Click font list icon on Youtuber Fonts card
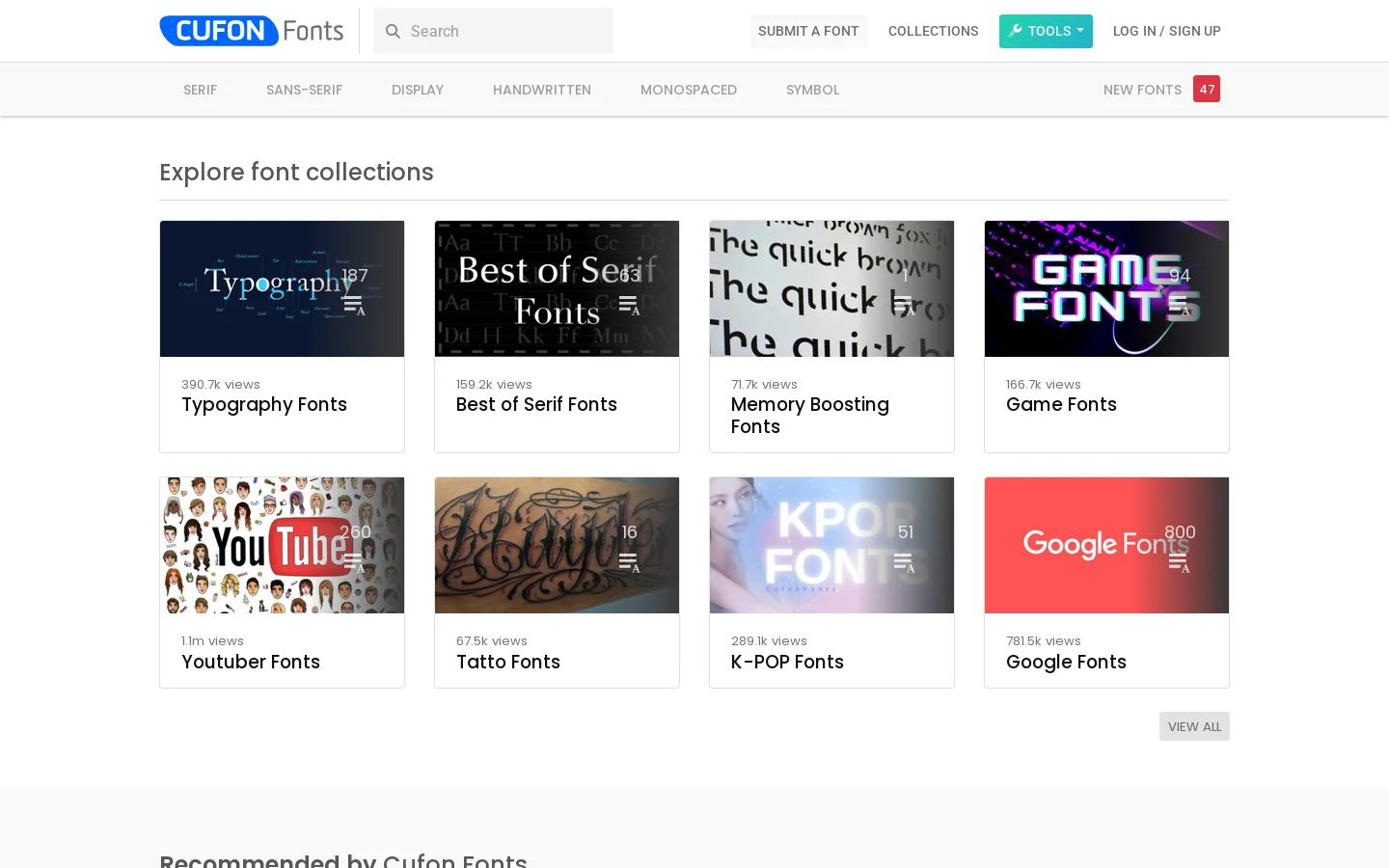The image size is (1389, 868). (x=354, y=562)
